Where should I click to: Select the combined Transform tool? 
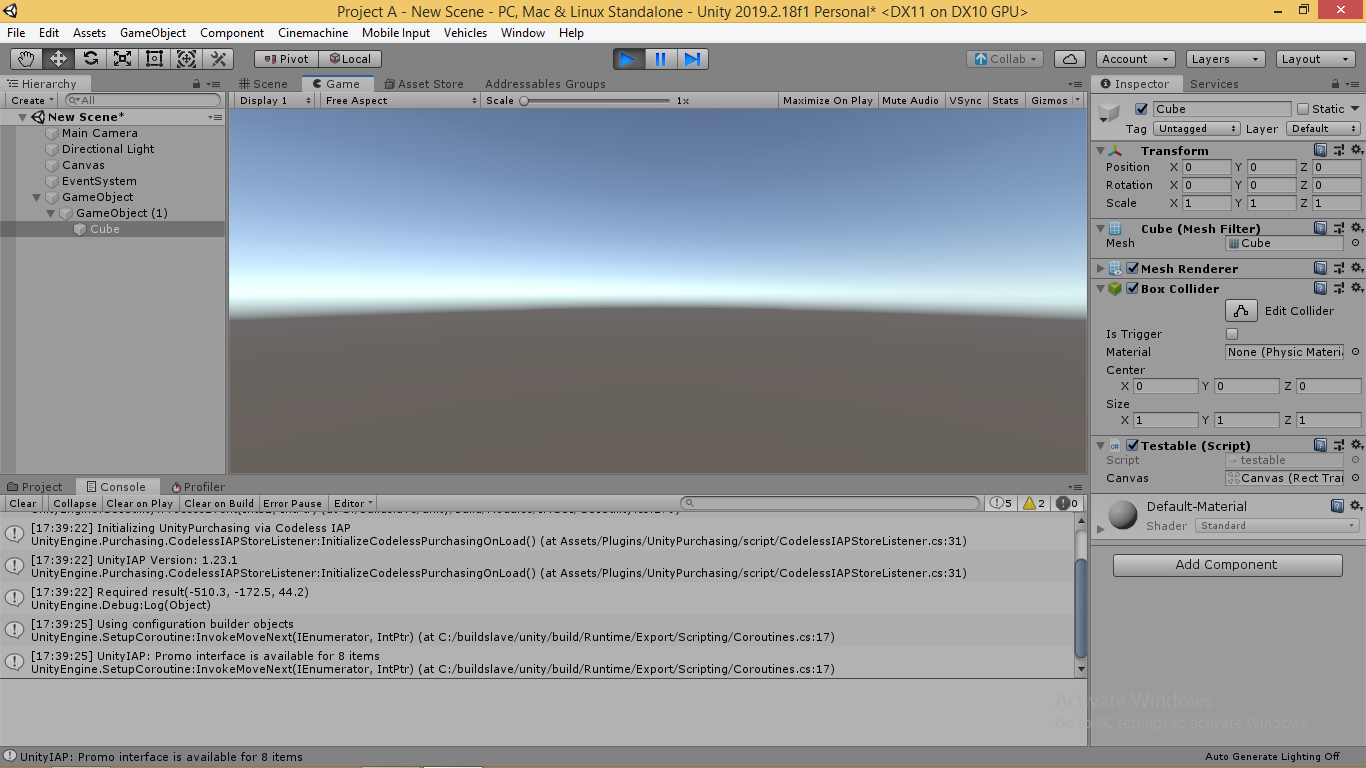tap(187, 59)
